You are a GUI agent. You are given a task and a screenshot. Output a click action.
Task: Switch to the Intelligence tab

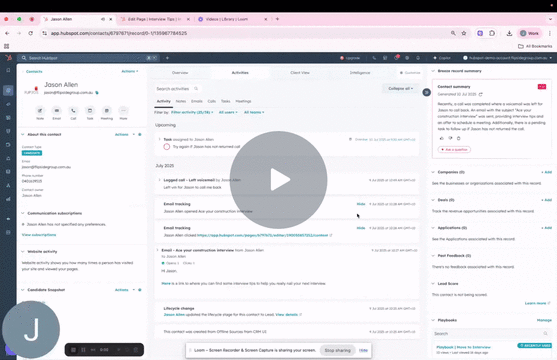point(360,72)
